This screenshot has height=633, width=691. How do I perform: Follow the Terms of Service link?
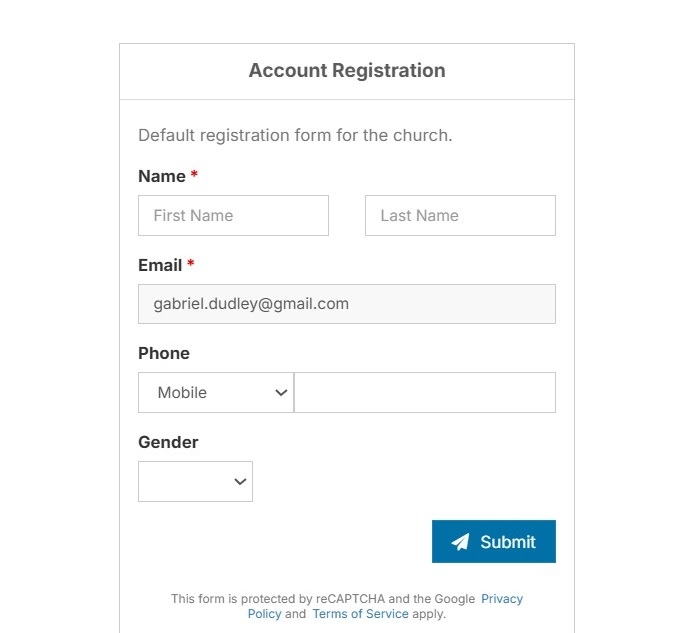coord(360,614)
